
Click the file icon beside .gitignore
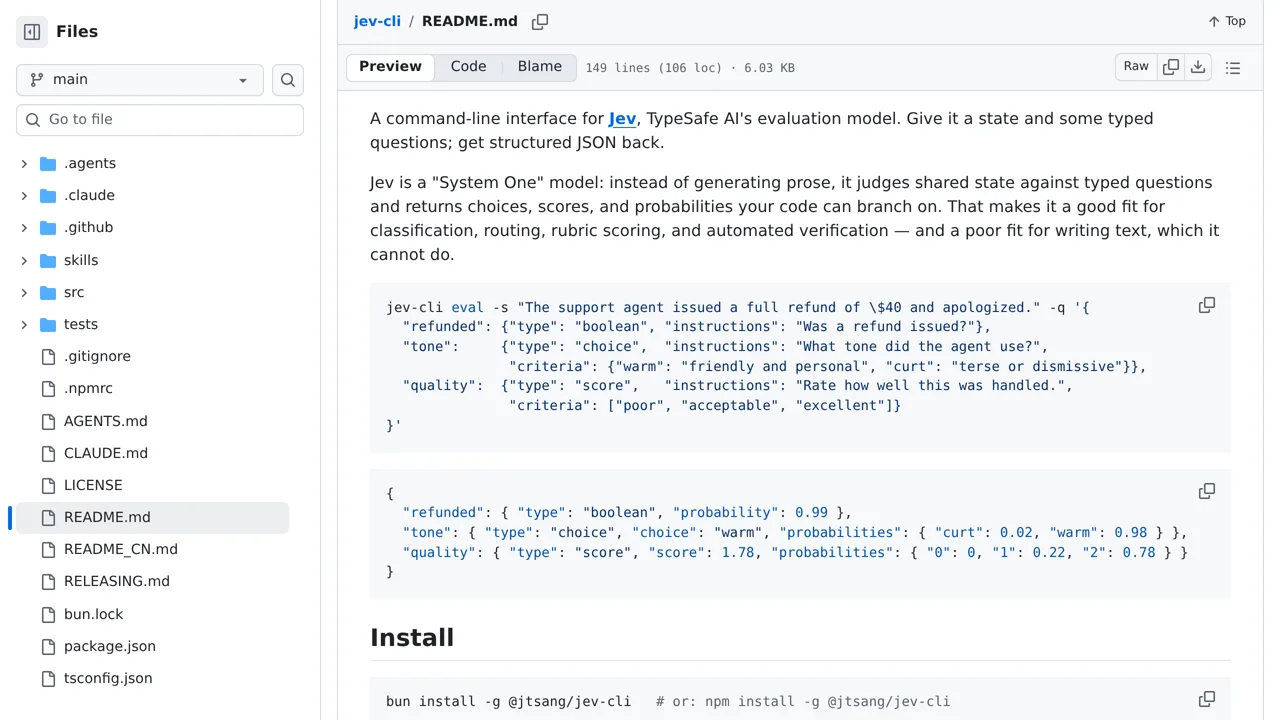click(x=48, y=357)
